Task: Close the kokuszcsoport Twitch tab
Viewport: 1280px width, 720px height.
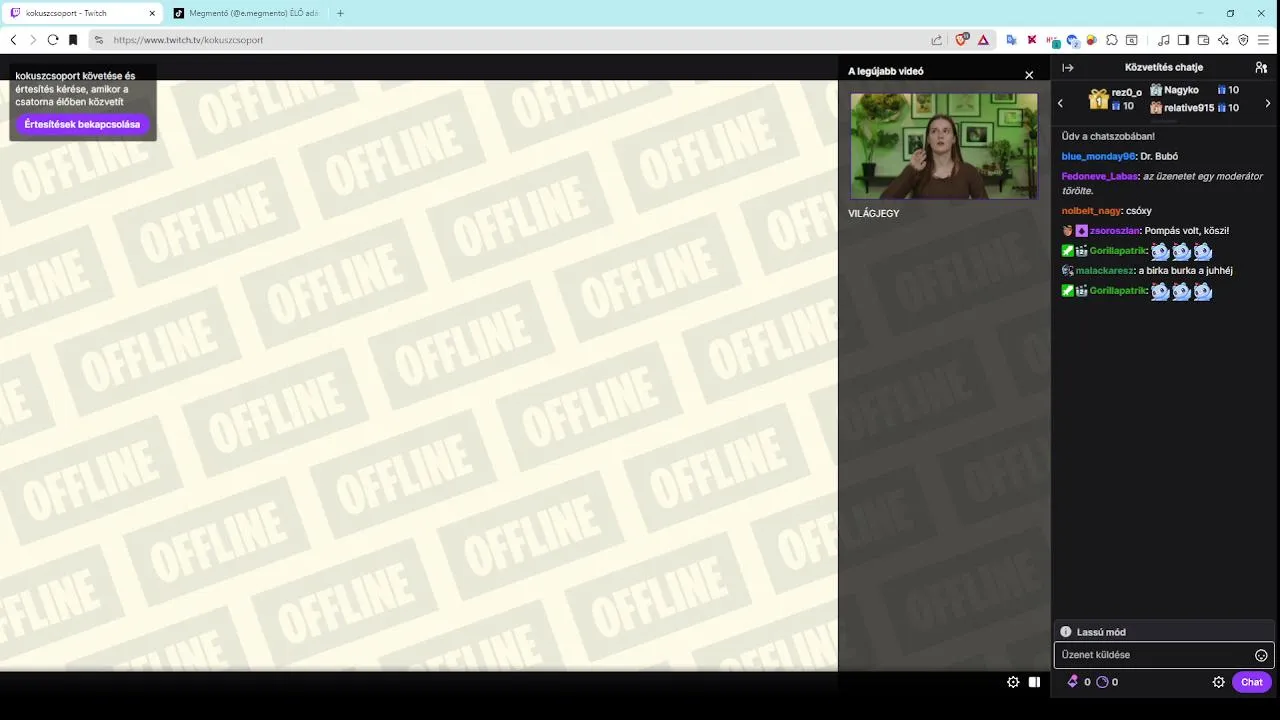Action: [152, 13]
